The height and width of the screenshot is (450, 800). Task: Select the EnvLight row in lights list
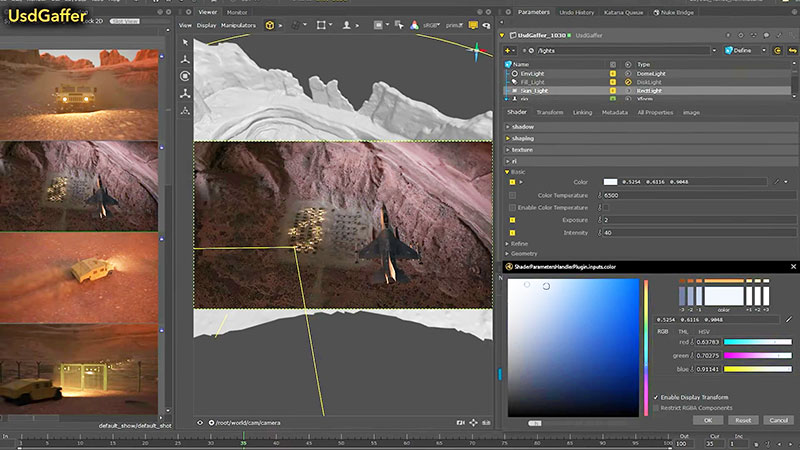point(534,74)
